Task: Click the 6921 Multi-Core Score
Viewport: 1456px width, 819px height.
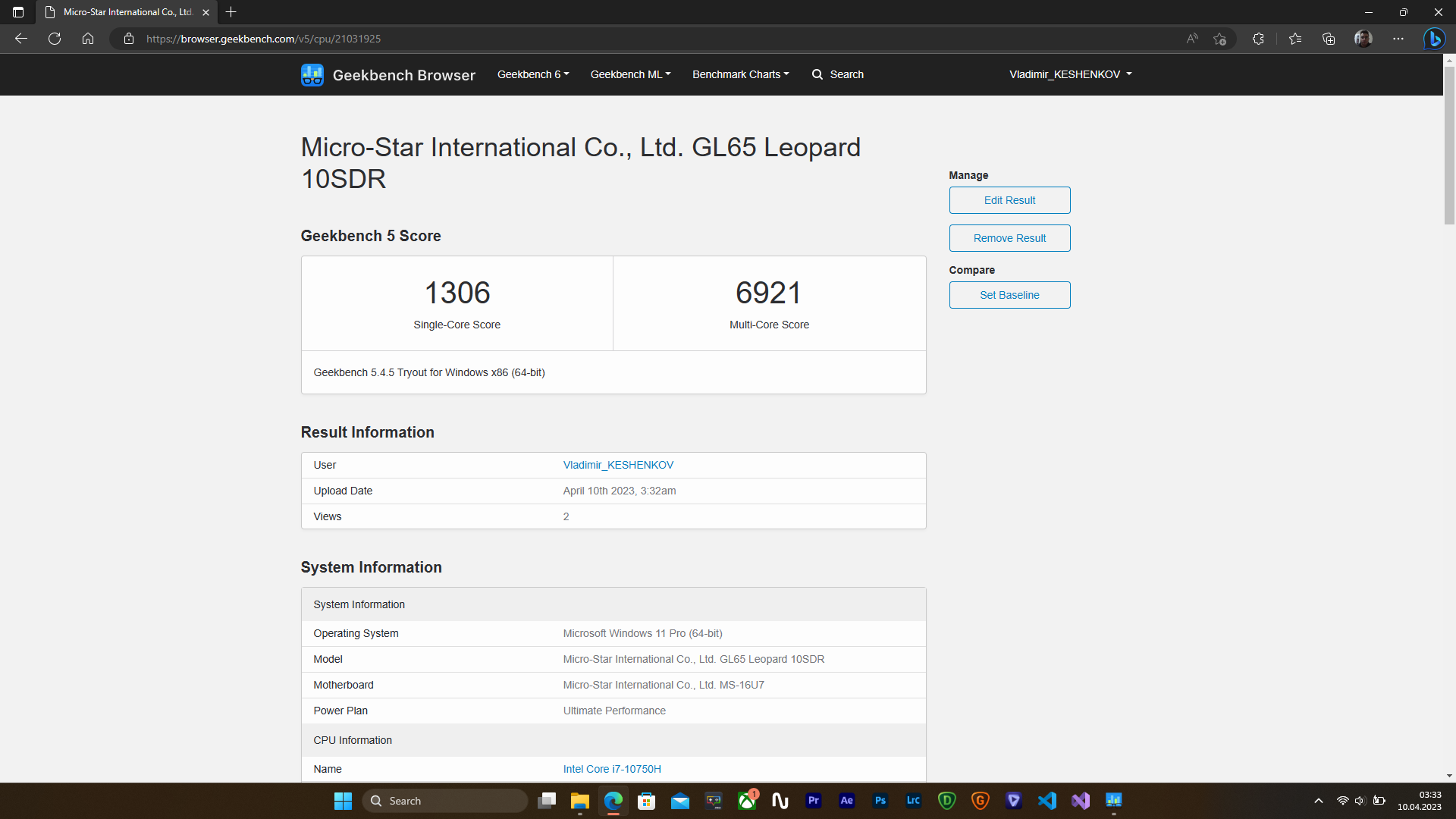Action: (x=769, y=293)
